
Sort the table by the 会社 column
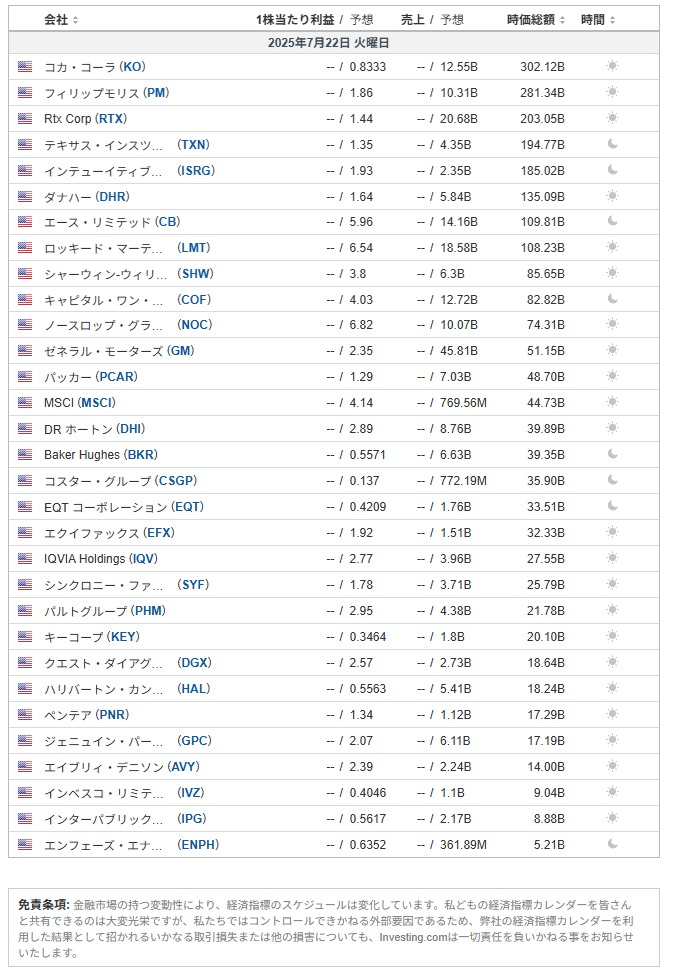[61, 20]
